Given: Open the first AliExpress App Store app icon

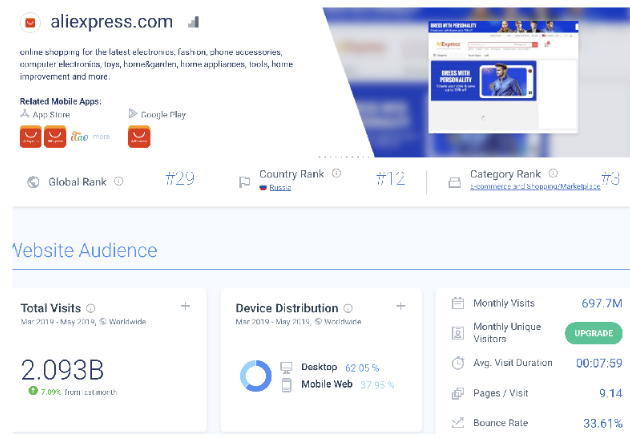Looking at the screenshot, I should pos(31,137).
